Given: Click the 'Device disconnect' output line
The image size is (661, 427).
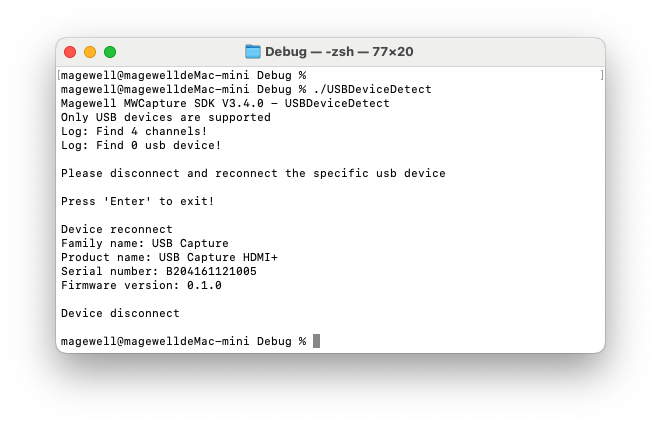Looking at the screenshot, I should tap(120, 313).
